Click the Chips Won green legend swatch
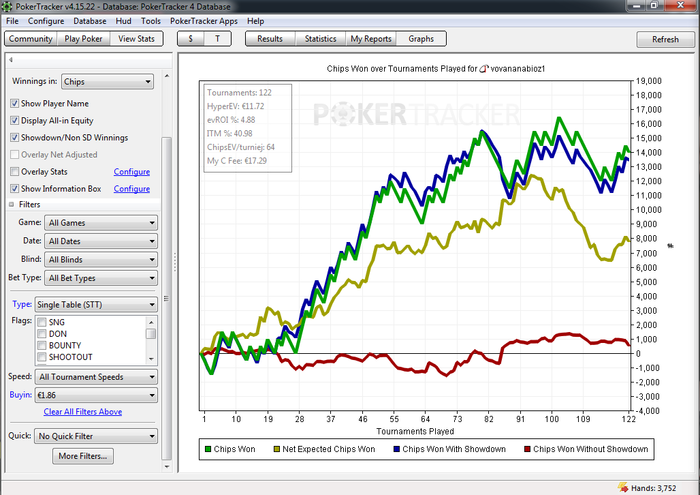The width and height of the screenshot is (700, 495). [x=208, y=449]
